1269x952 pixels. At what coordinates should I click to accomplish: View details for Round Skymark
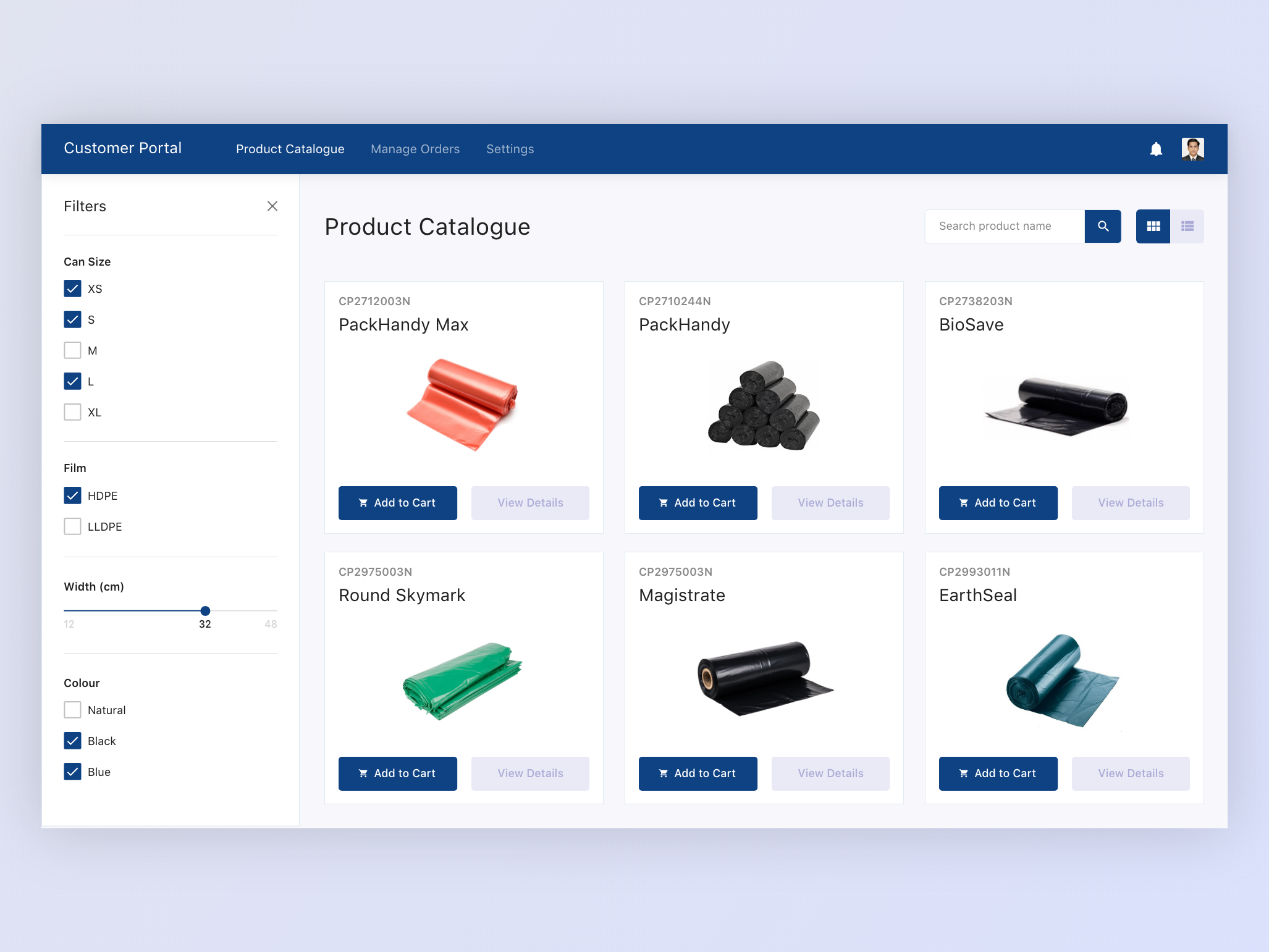click(530, 773)
